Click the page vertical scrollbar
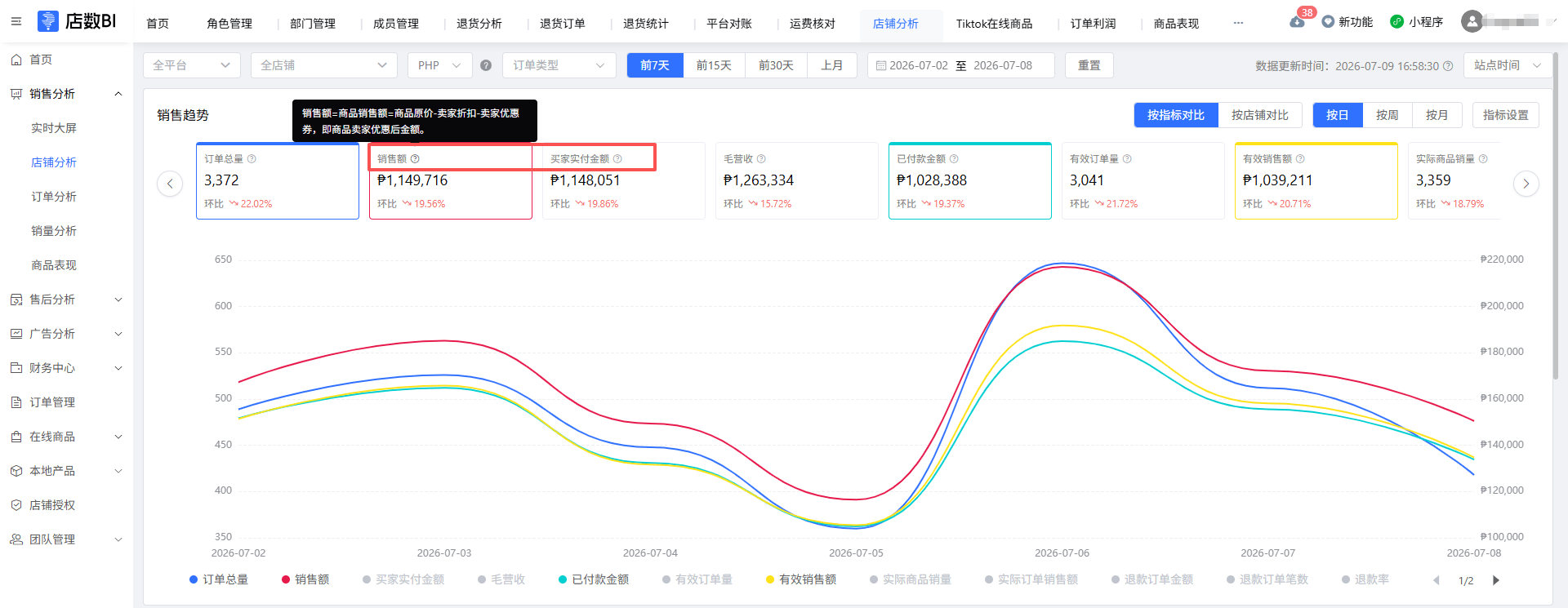 pyautogui.click(x=1556, y=216)
